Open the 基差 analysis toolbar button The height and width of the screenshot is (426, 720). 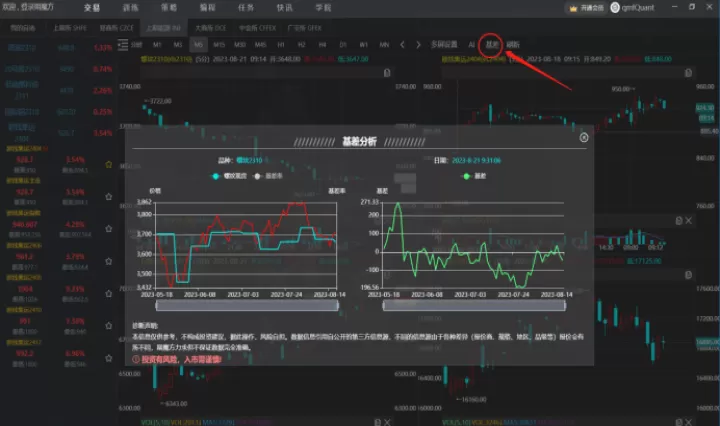click(491, 45)
